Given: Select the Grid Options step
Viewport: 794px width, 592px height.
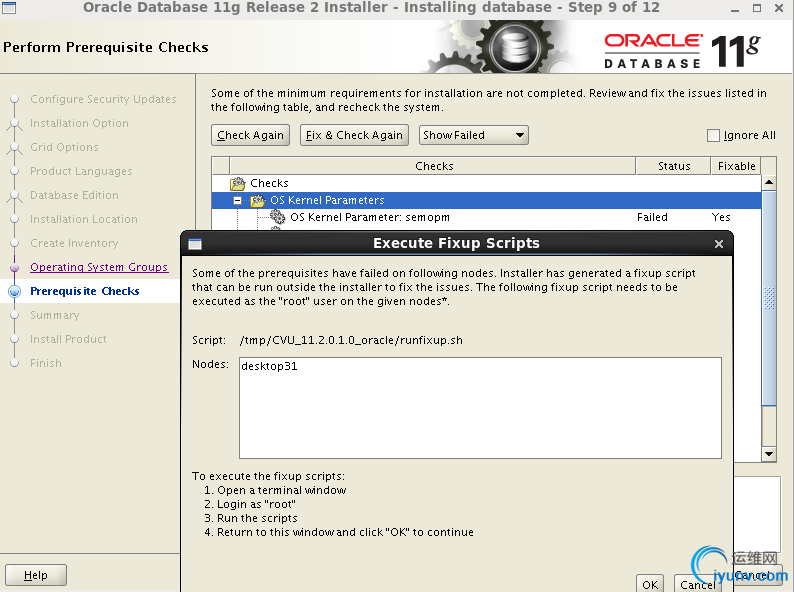Looking at the screenshot, I should tap(64, 147).
